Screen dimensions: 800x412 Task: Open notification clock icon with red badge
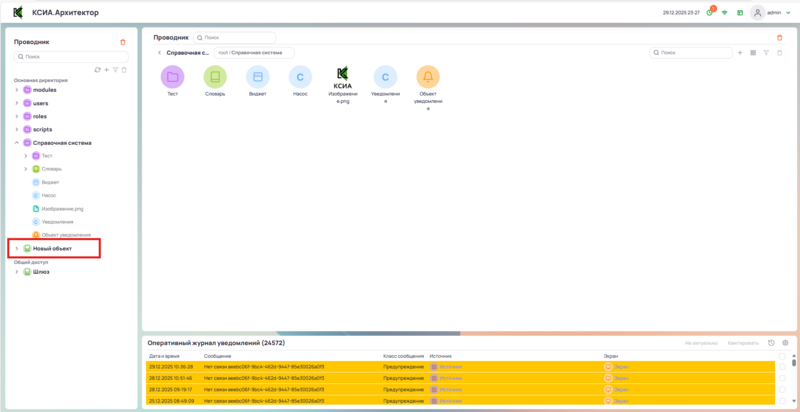(x=709, y=13)
